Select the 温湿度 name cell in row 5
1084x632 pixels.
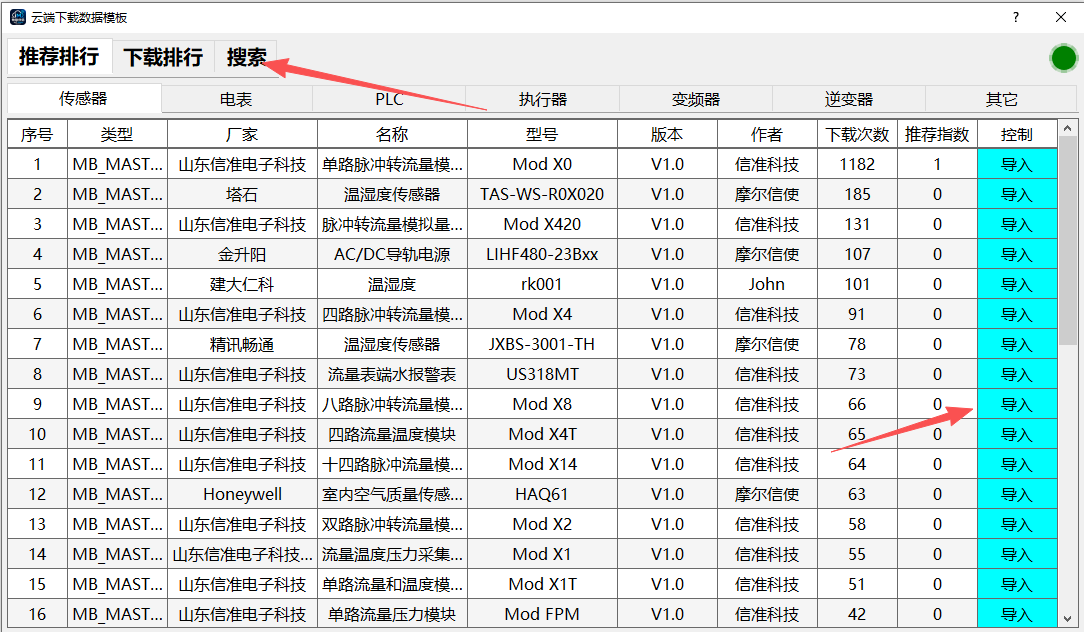coord(392,284)
